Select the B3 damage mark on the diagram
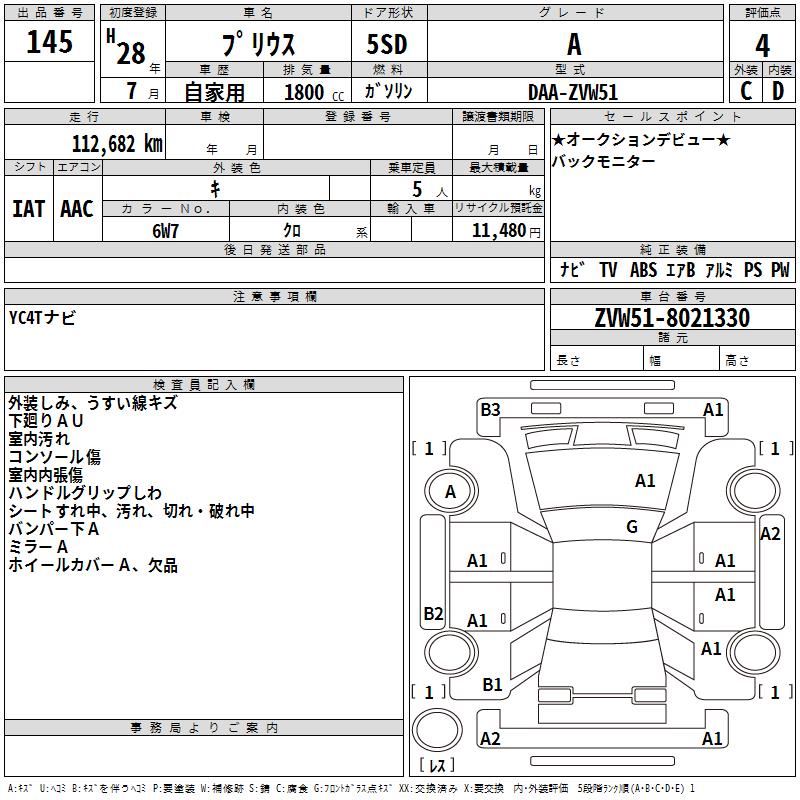 490,409
